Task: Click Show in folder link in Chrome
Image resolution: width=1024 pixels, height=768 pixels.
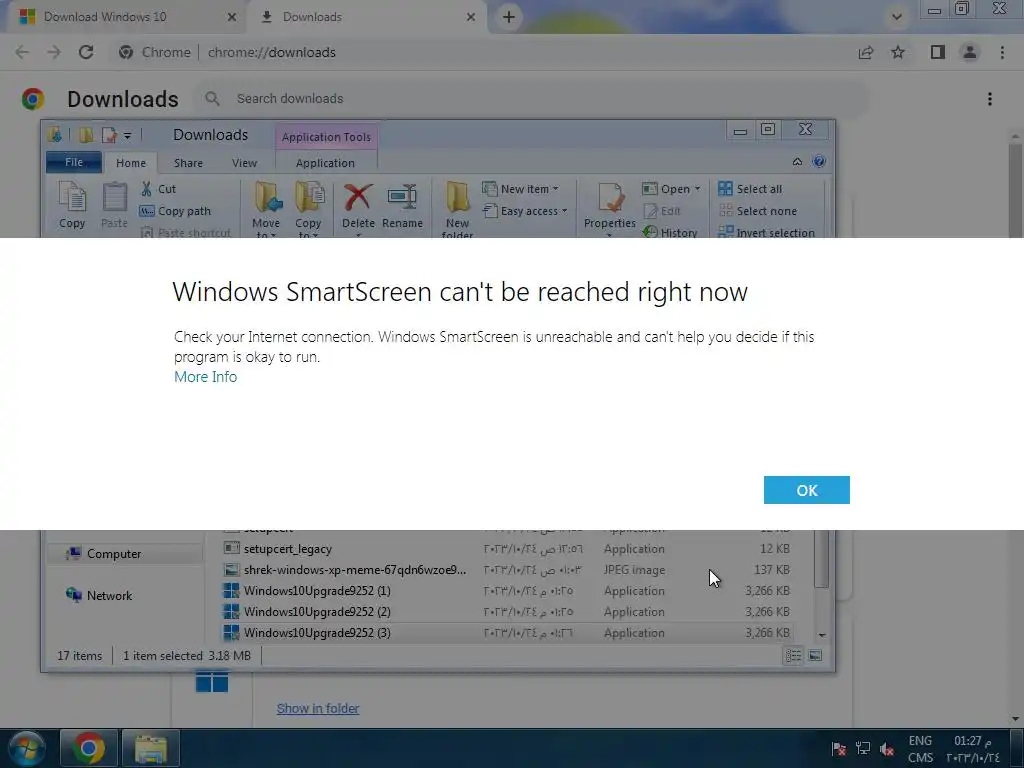Action: (317, 709)
